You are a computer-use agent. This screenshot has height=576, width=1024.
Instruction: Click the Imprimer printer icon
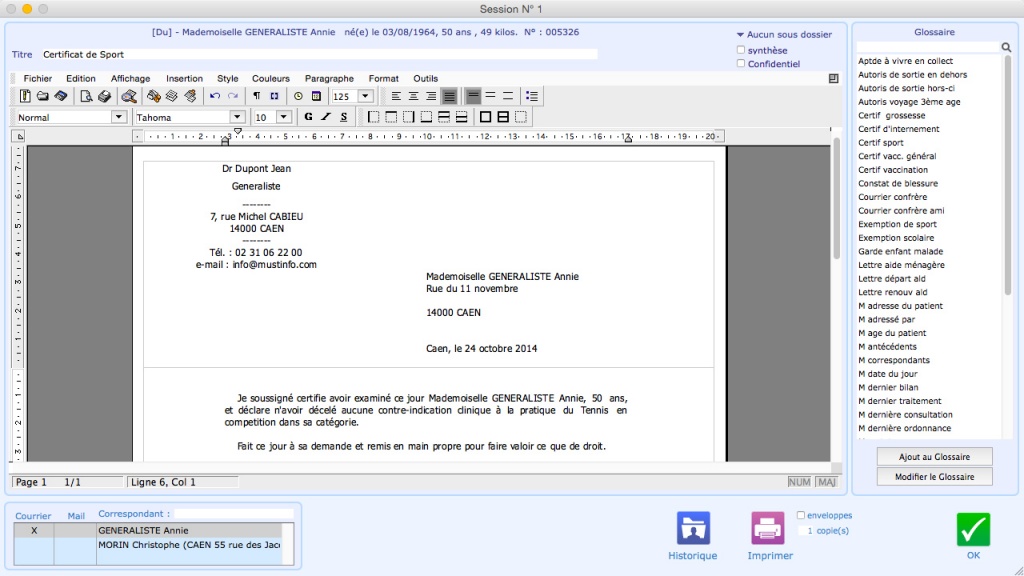767,528
